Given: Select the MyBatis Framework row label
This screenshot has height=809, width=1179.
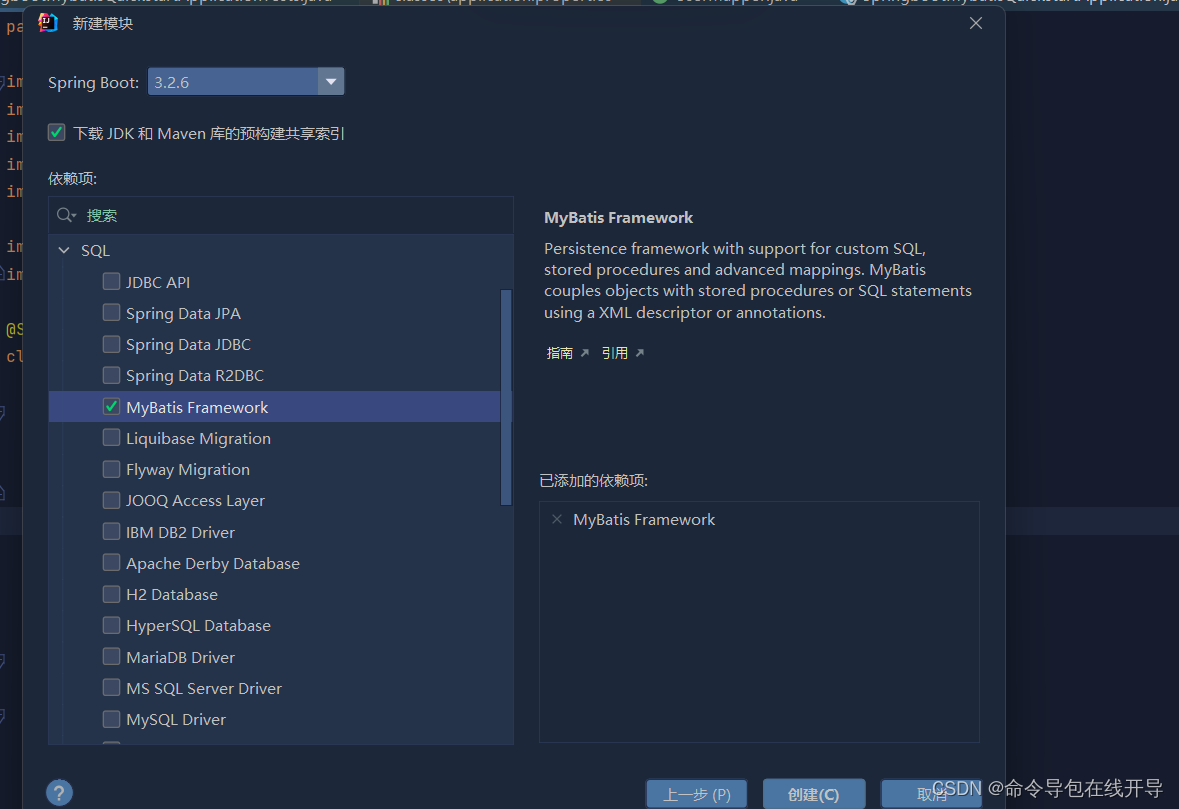Looking at the screenshot, I should (x=197, y=408).
